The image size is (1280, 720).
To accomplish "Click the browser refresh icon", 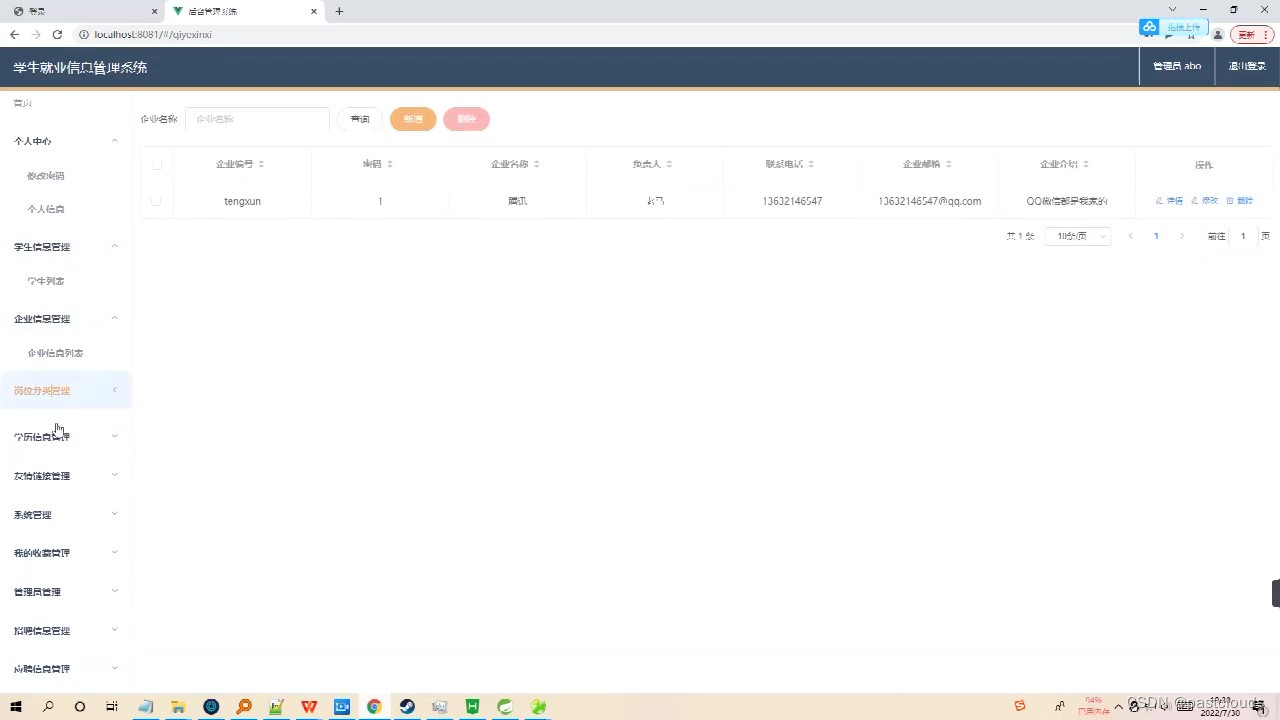I will click(x=59, y=34).
